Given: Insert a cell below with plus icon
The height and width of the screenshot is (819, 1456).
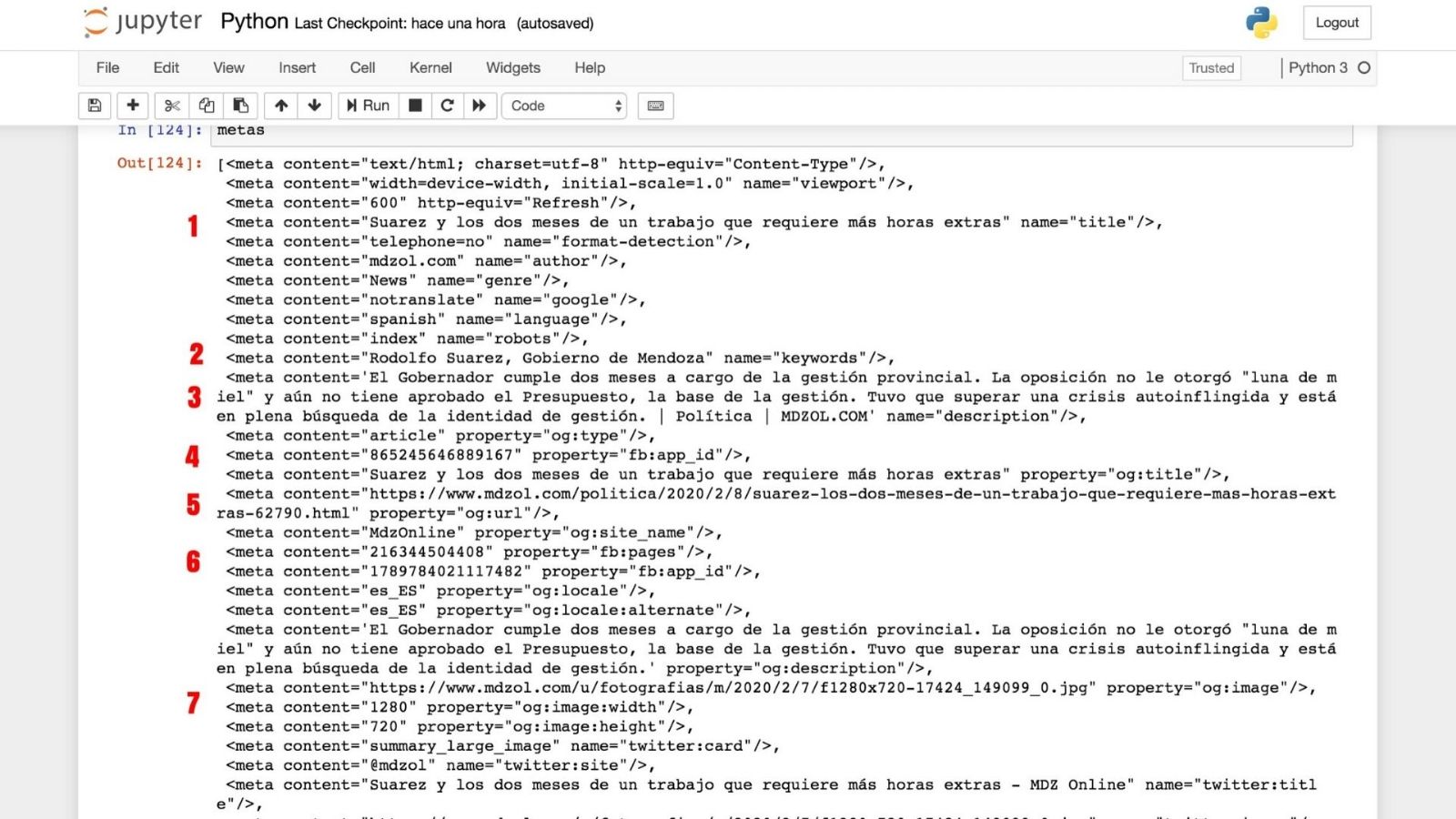Looking at the screenshot, I should (133, 106).
